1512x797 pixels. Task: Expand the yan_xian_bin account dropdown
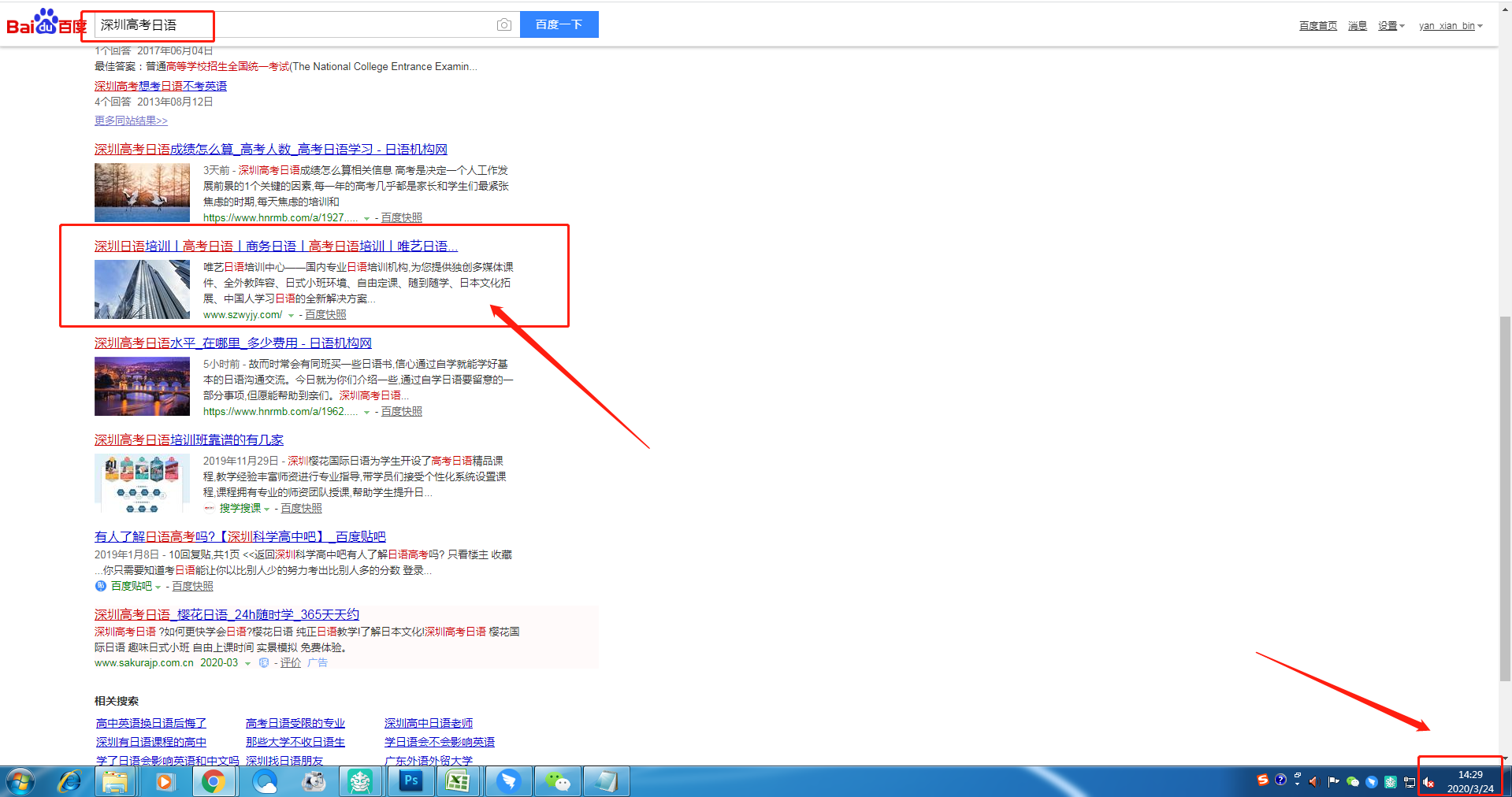[x=1451, y=26]
